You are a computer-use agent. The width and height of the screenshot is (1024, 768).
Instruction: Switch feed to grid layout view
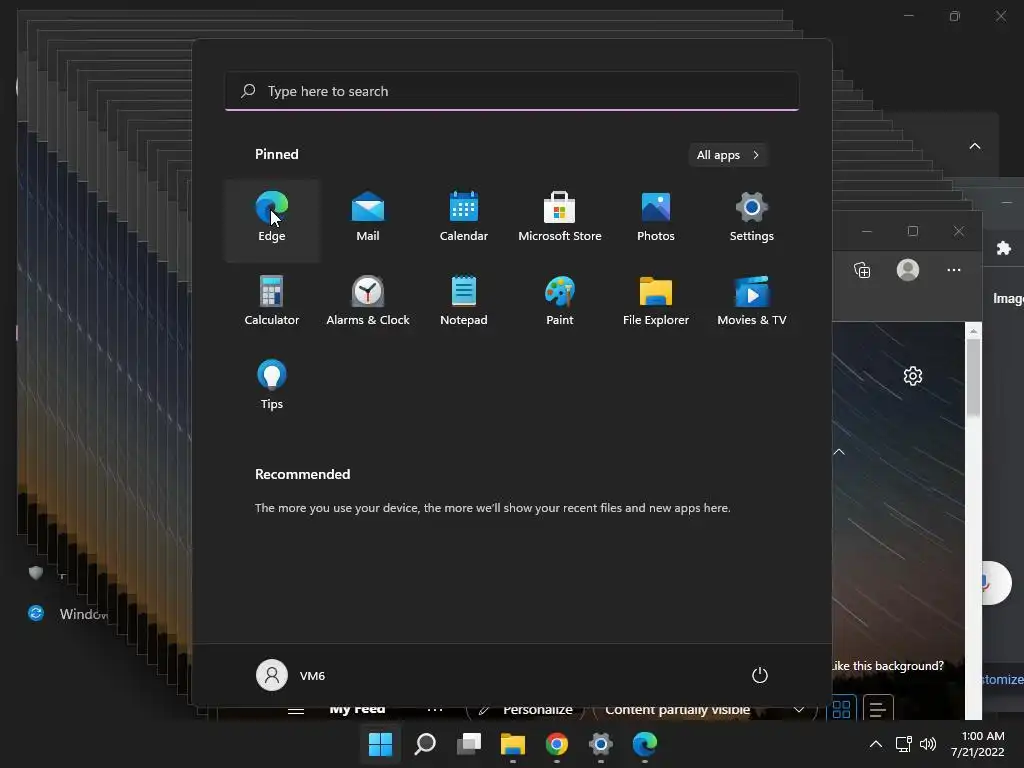(x=841, y=709)
